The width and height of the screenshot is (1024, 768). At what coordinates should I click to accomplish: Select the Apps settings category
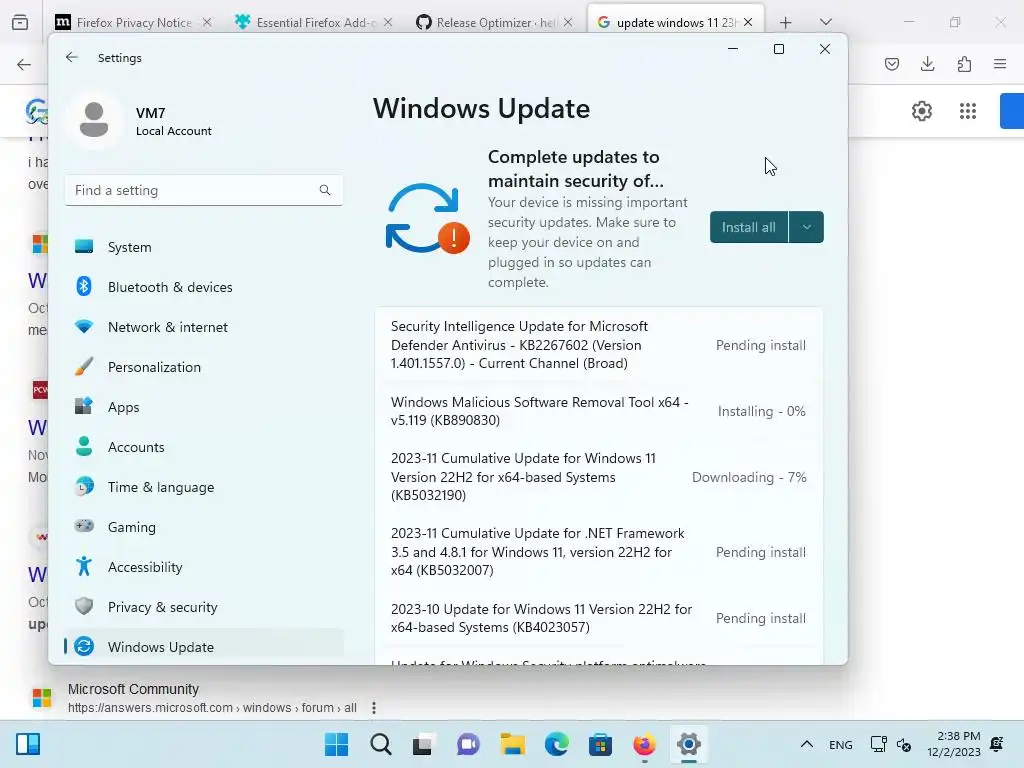click(x=204, y=407)
